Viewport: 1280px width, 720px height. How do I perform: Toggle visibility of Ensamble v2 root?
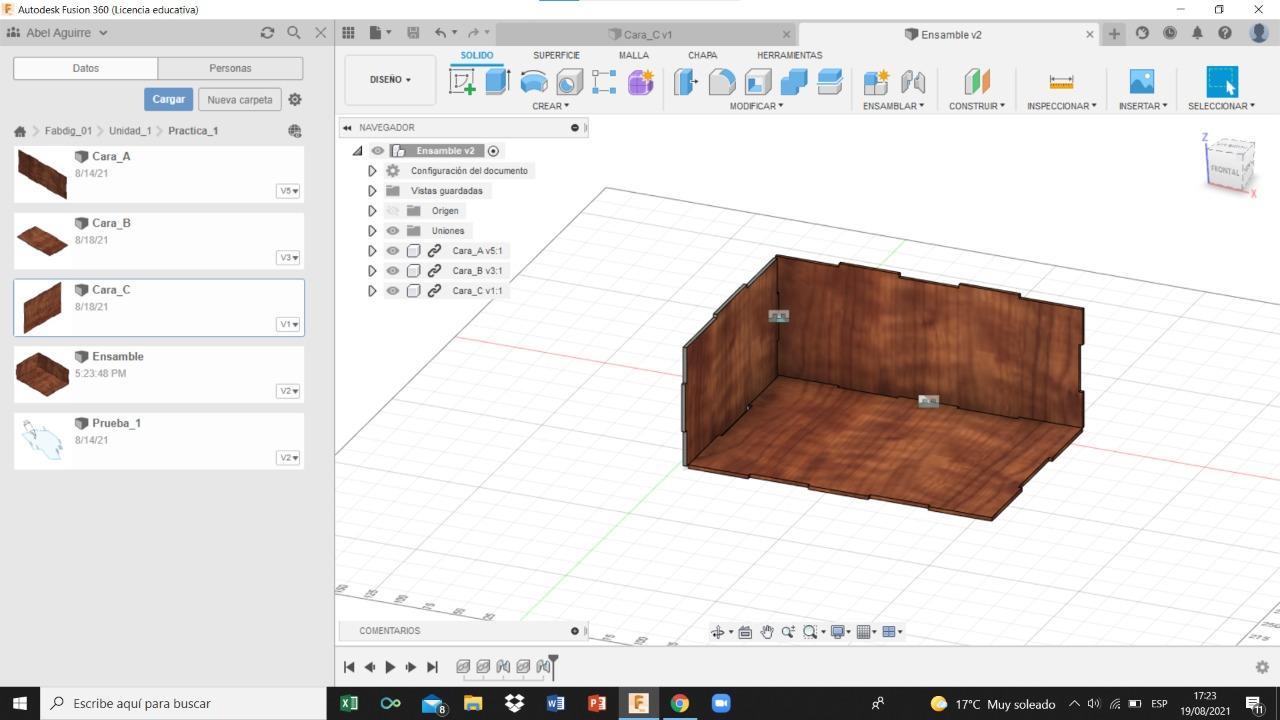pyautogui.click(x=378, y=151)
